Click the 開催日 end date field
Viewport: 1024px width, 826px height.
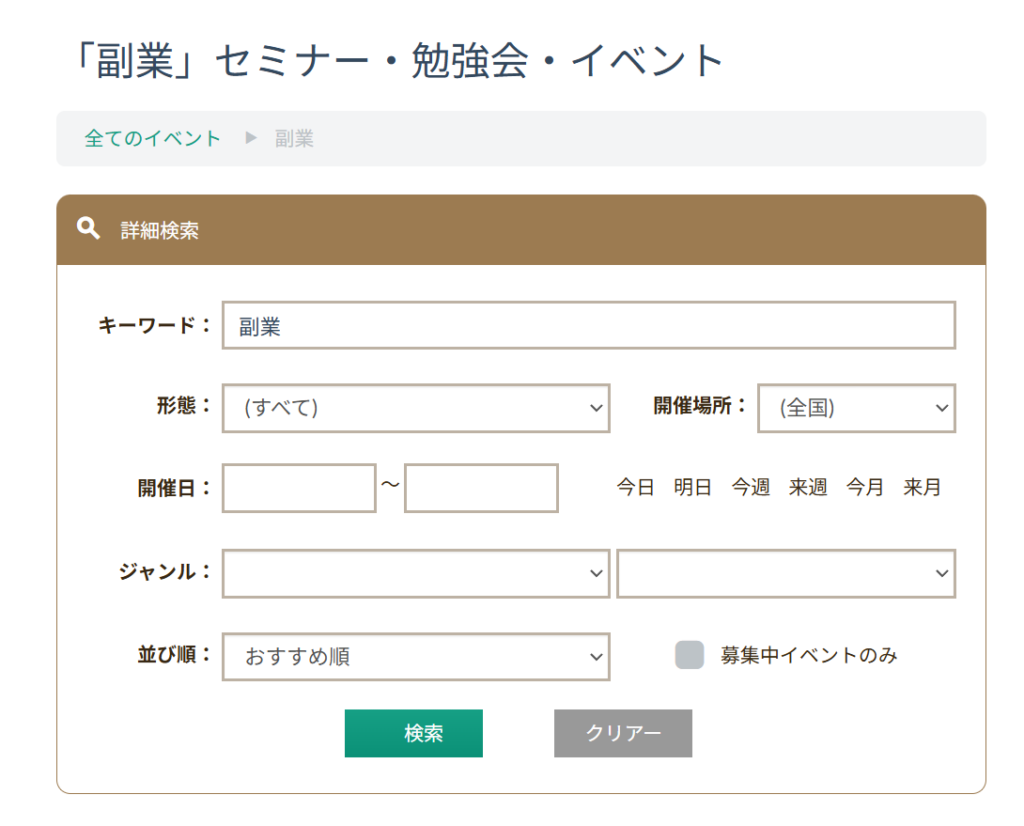pos(481,488)
